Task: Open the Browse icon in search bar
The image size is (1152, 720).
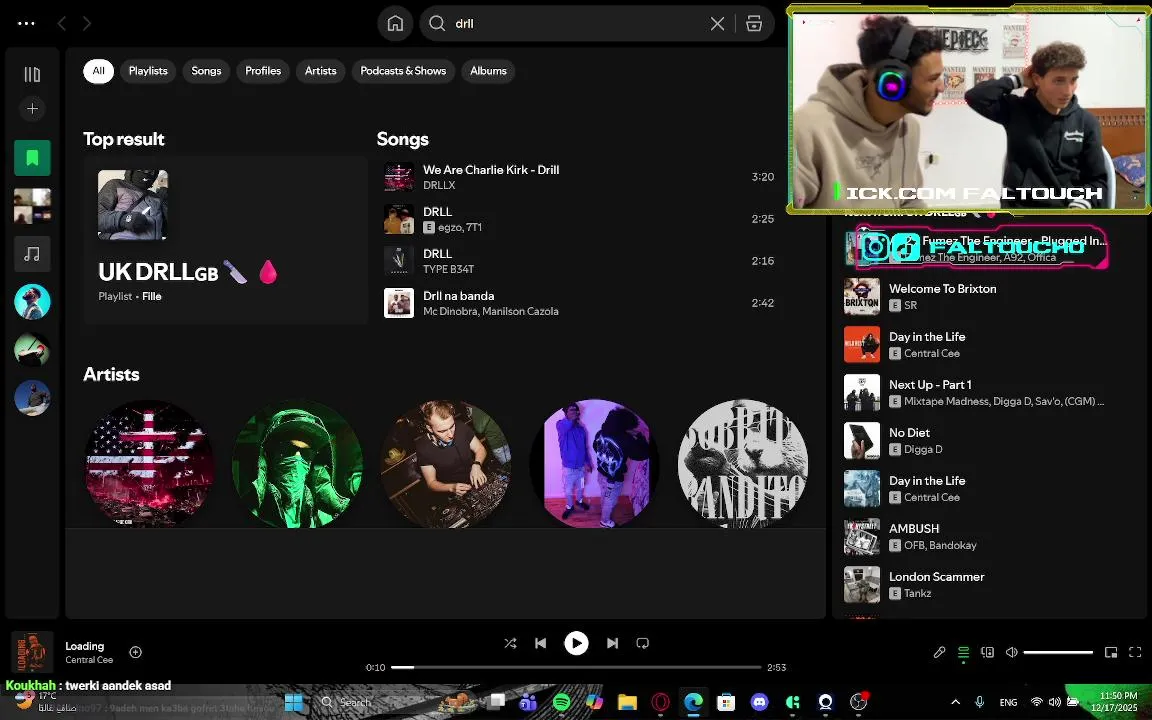Action: point(754,24)
